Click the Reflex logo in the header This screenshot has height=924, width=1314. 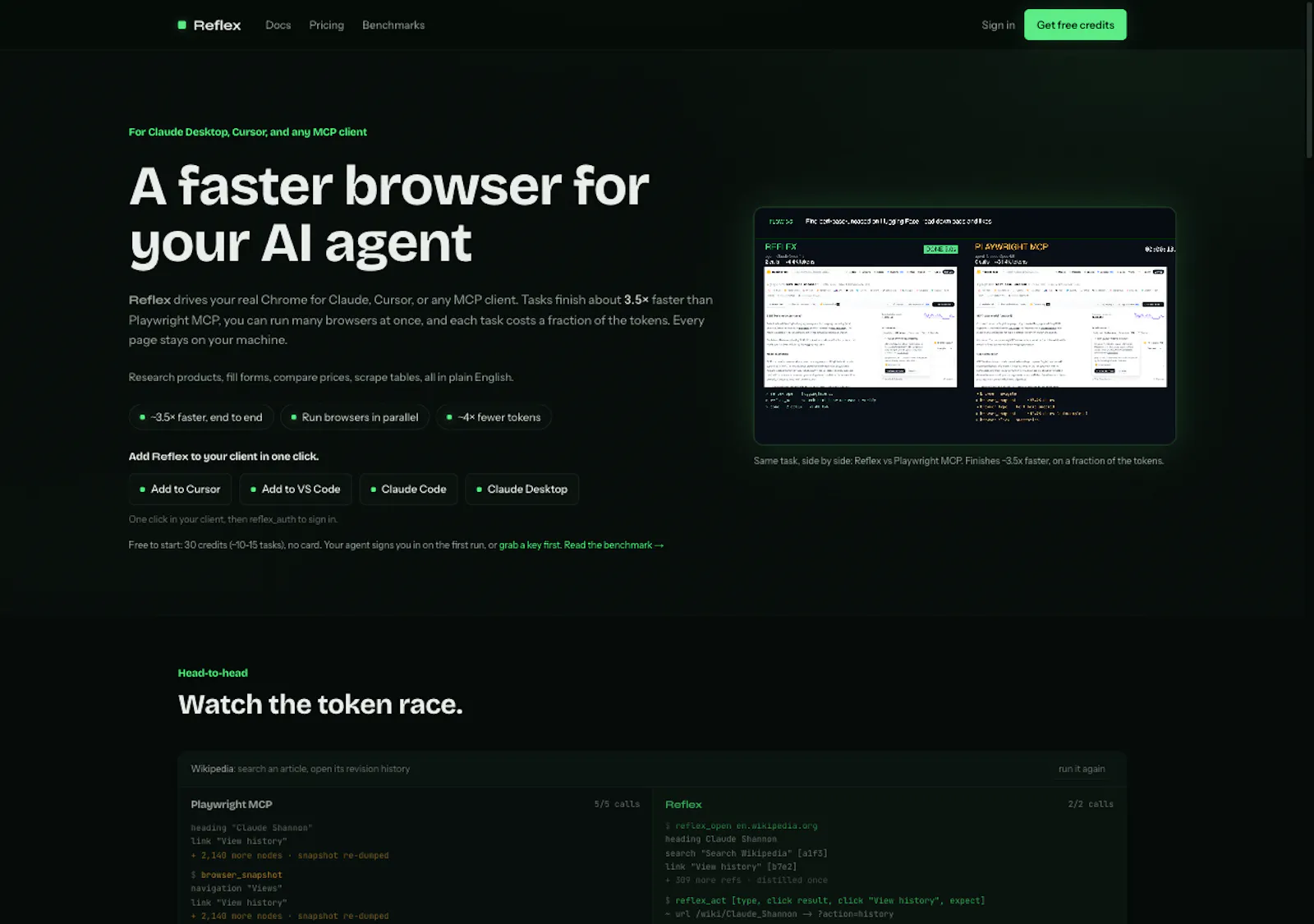(209, 25)
